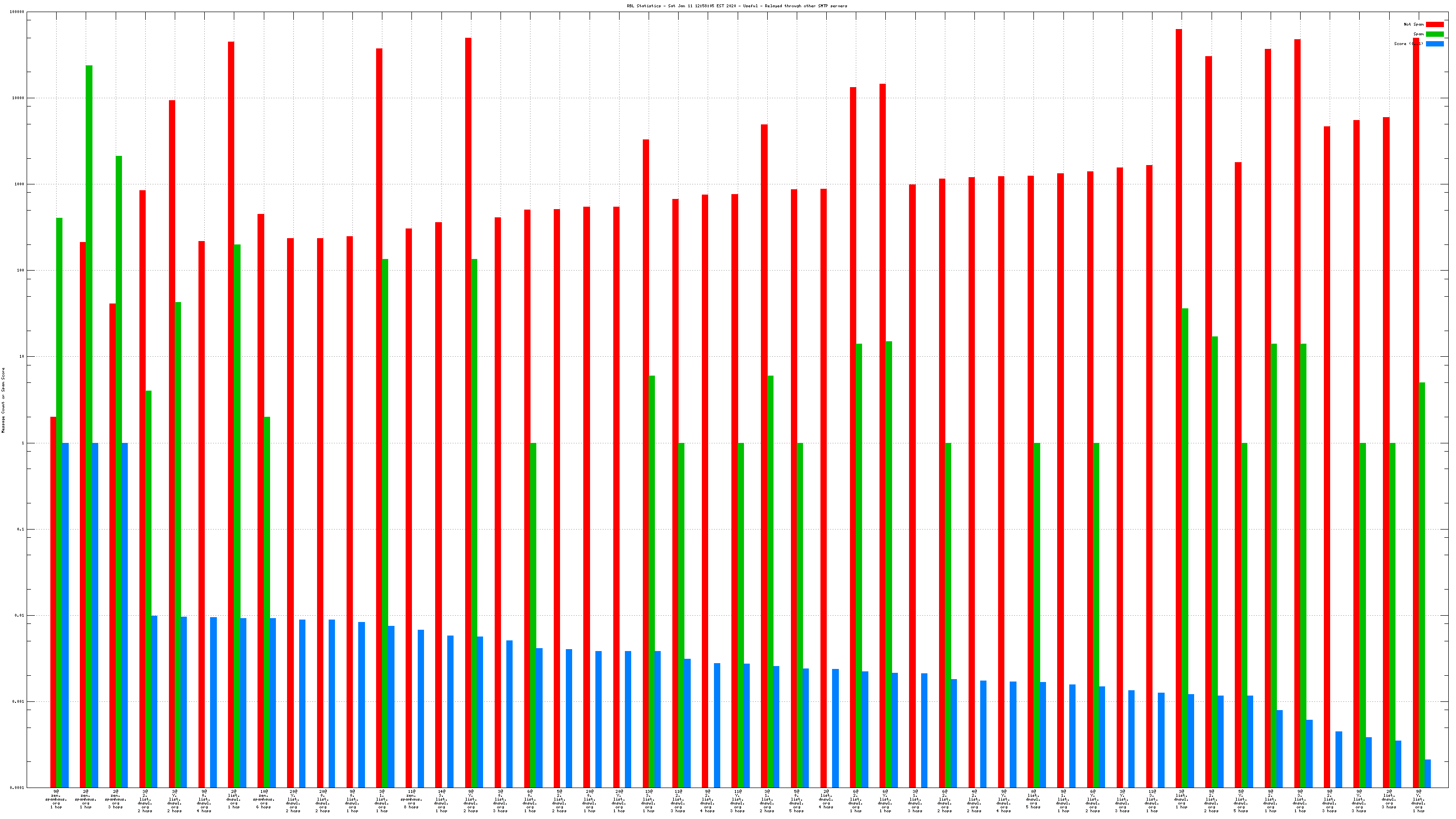Click the 'Spam' legend label text
The width and height of the screenshot is (1456, 819).
[1418, 34]
